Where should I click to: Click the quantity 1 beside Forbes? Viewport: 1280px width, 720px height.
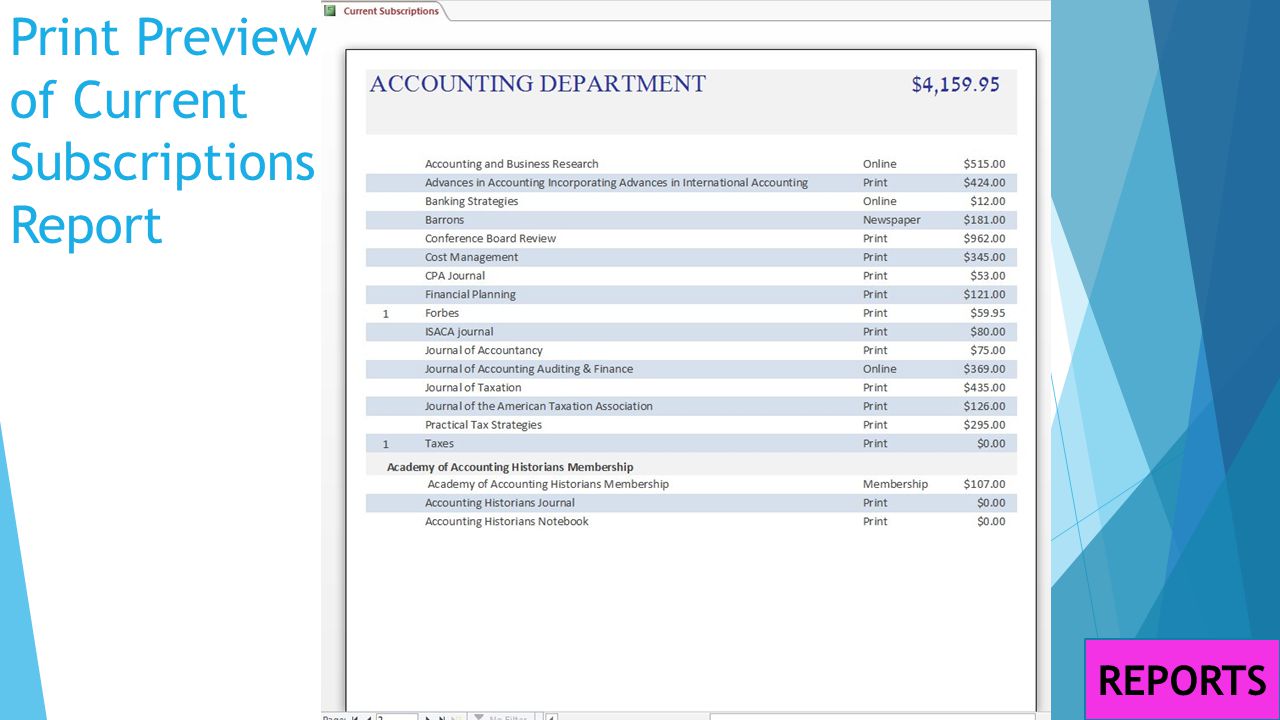(386, 314)
